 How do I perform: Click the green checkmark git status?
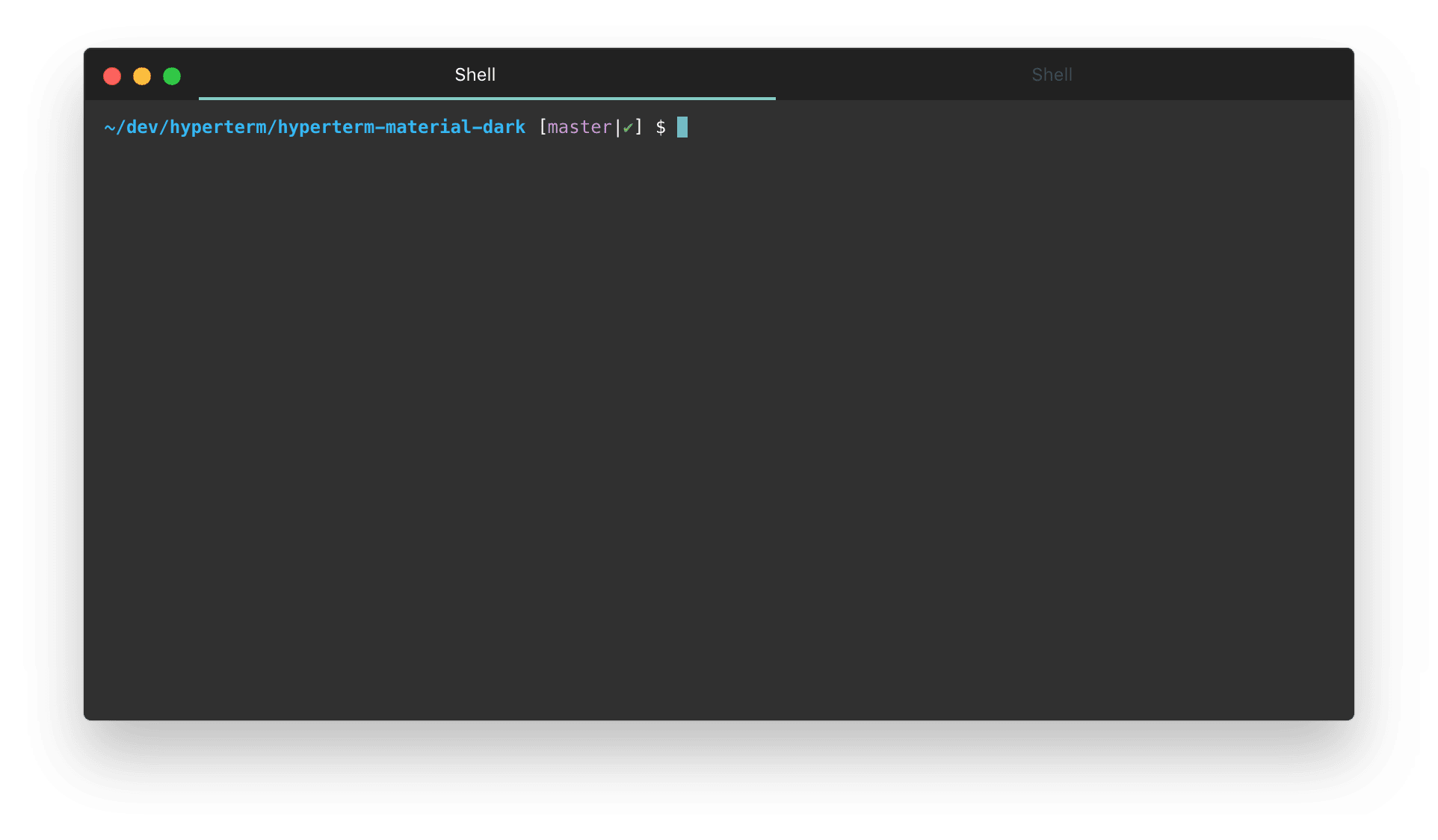pos(628,128)
